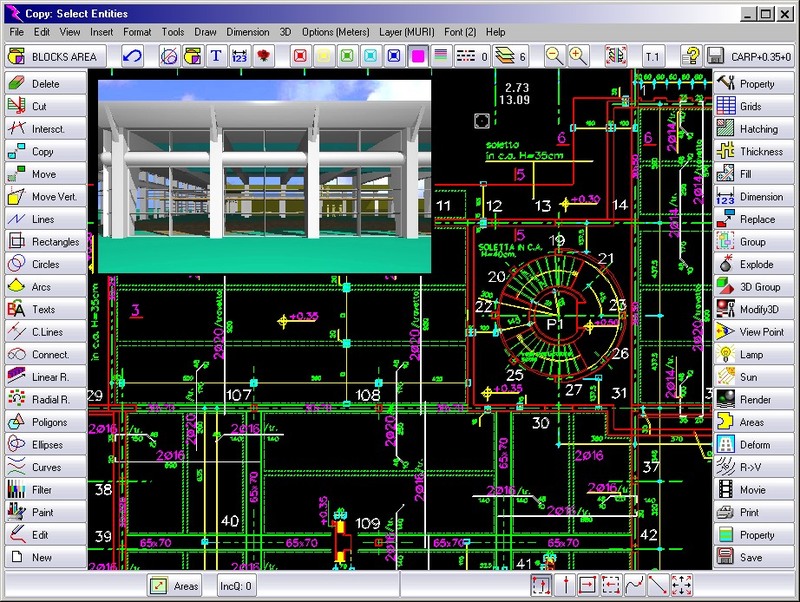Select the four-arrows select all icon
The image size is (800, 602).
point(682,585)
